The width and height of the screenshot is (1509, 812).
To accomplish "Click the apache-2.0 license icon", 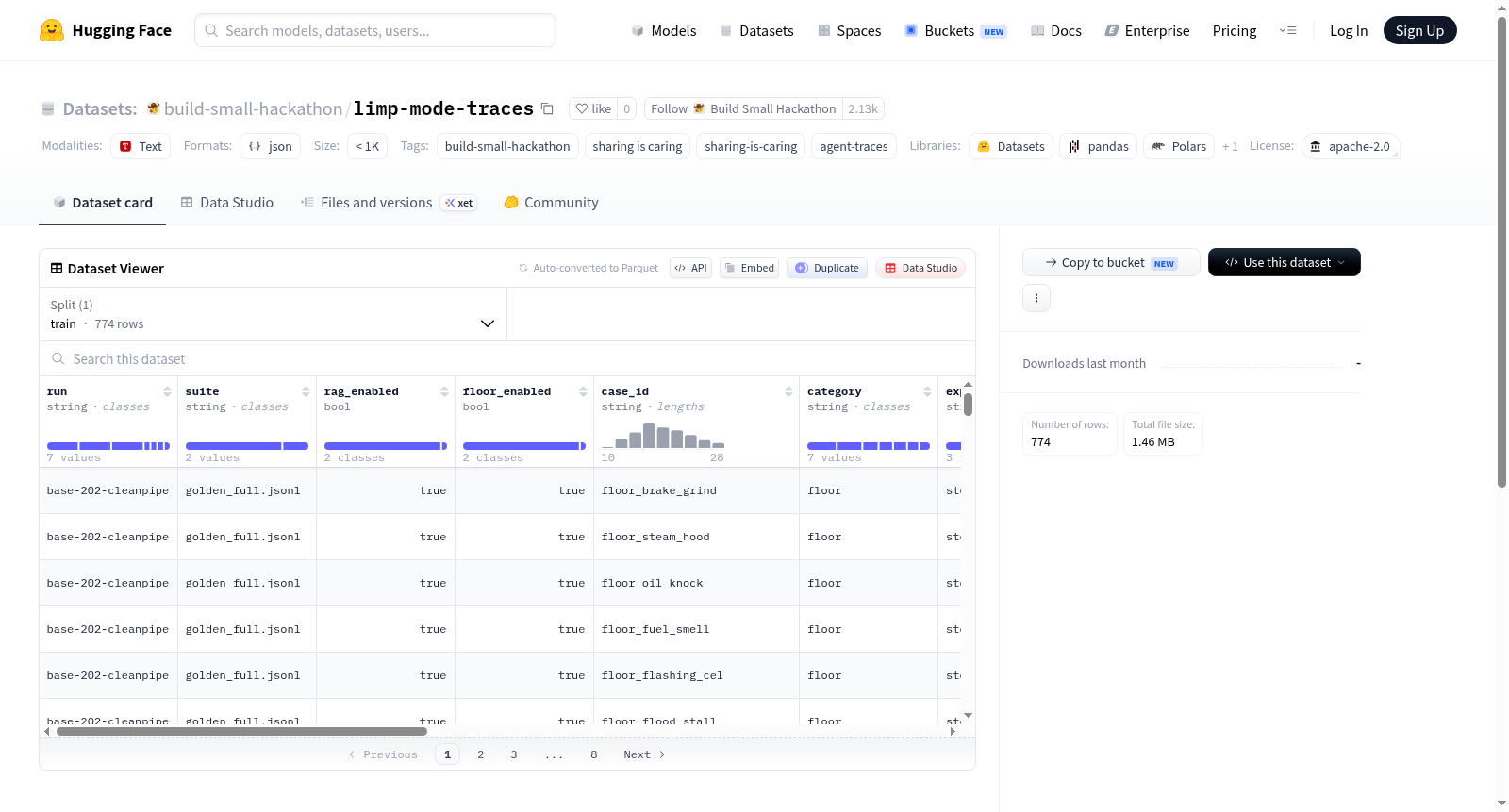I will click(1316, 146).
